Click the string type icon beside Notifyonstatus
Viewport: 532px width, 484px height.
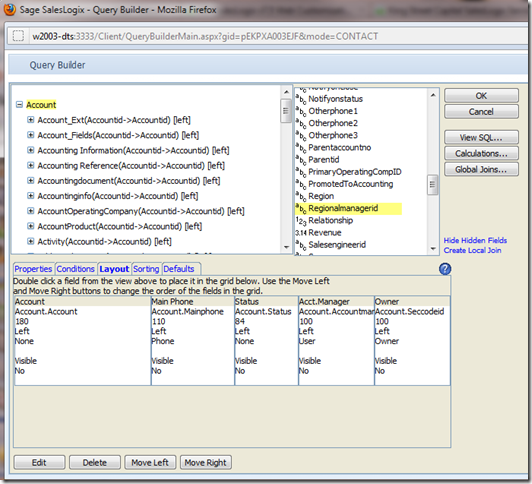pyautogui.click(x=301, y=99)
